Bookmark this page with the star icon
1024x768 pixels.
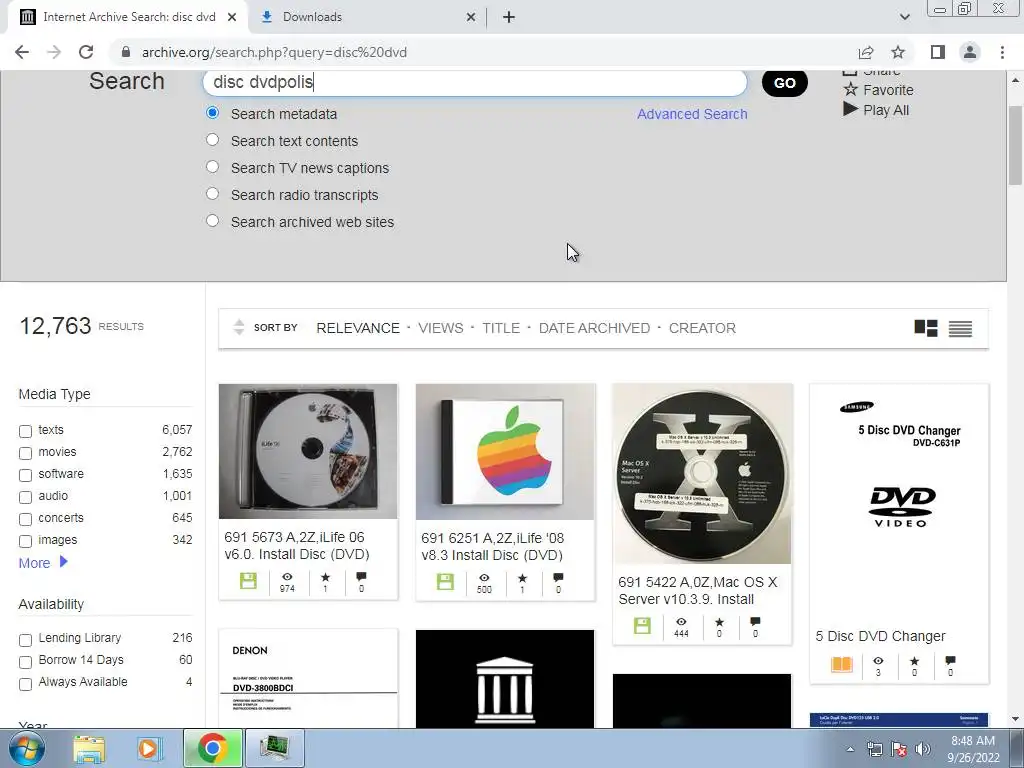pyautogui.click(x=898, y=52)
